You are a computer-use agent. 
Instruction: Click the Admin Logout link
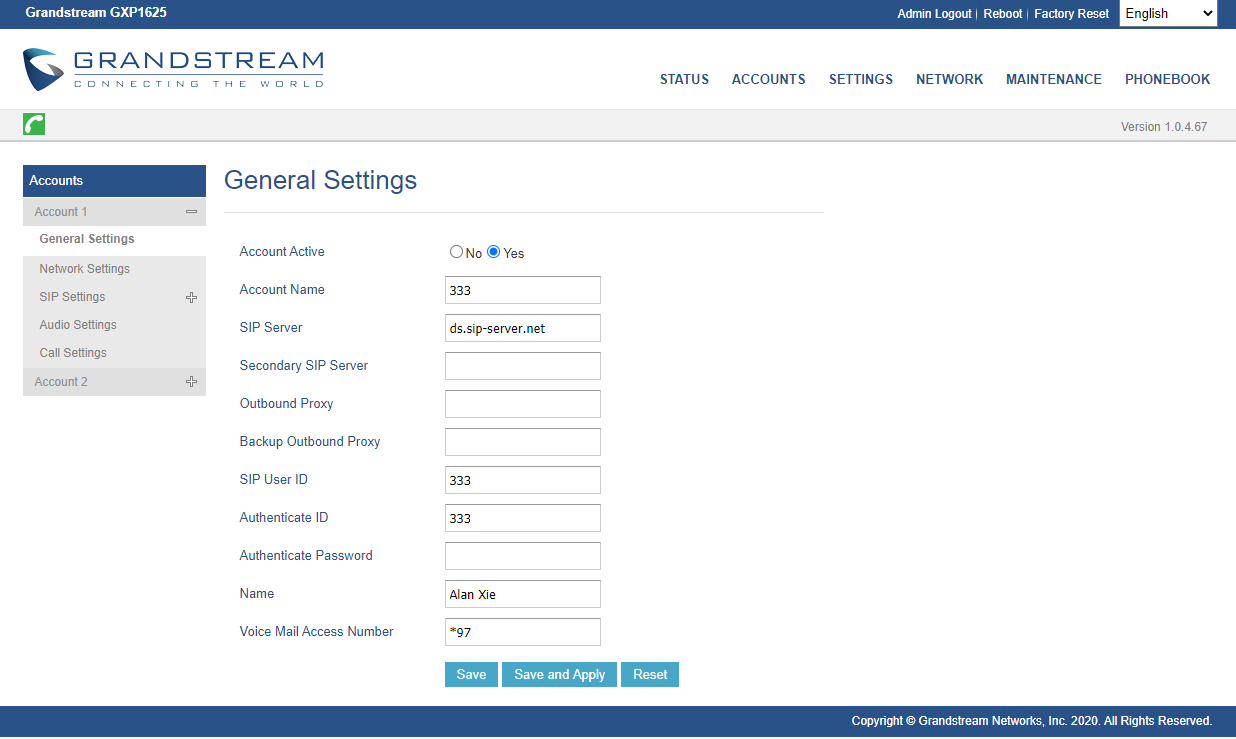point(934,14)
